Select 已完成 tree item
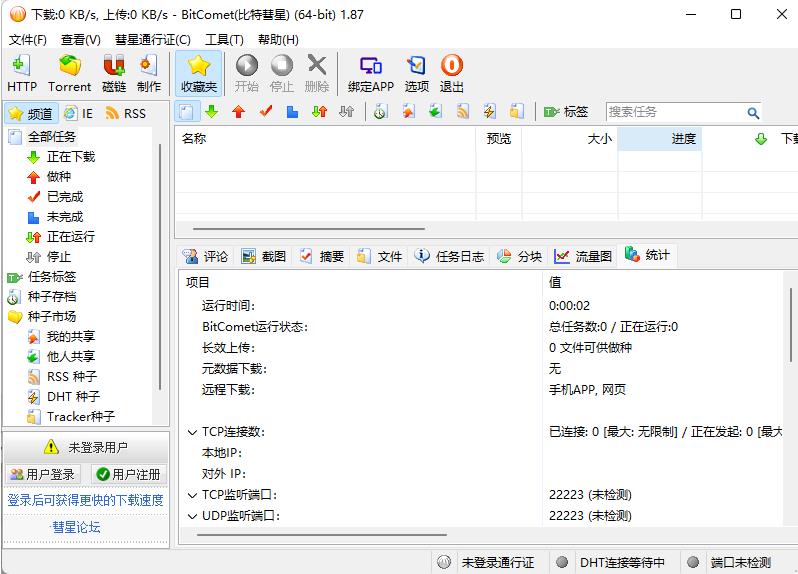The height and width of the screenshot is (574, 798). (65, 196)
